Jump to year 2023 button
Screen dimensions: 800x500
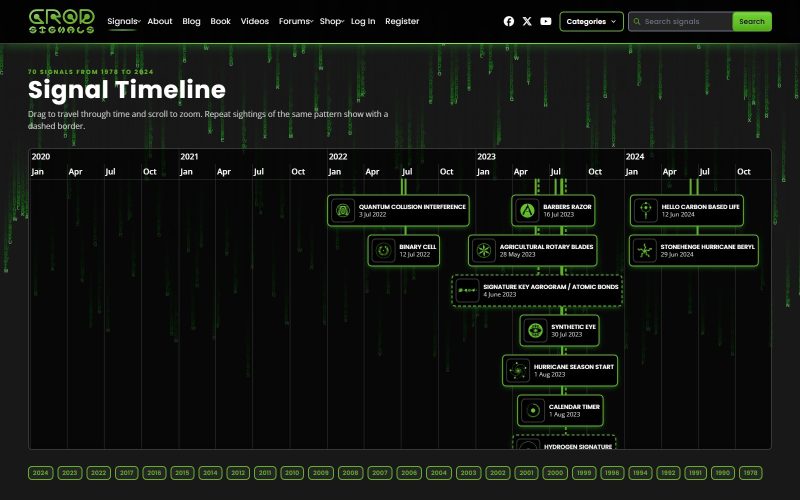[69, 473]
